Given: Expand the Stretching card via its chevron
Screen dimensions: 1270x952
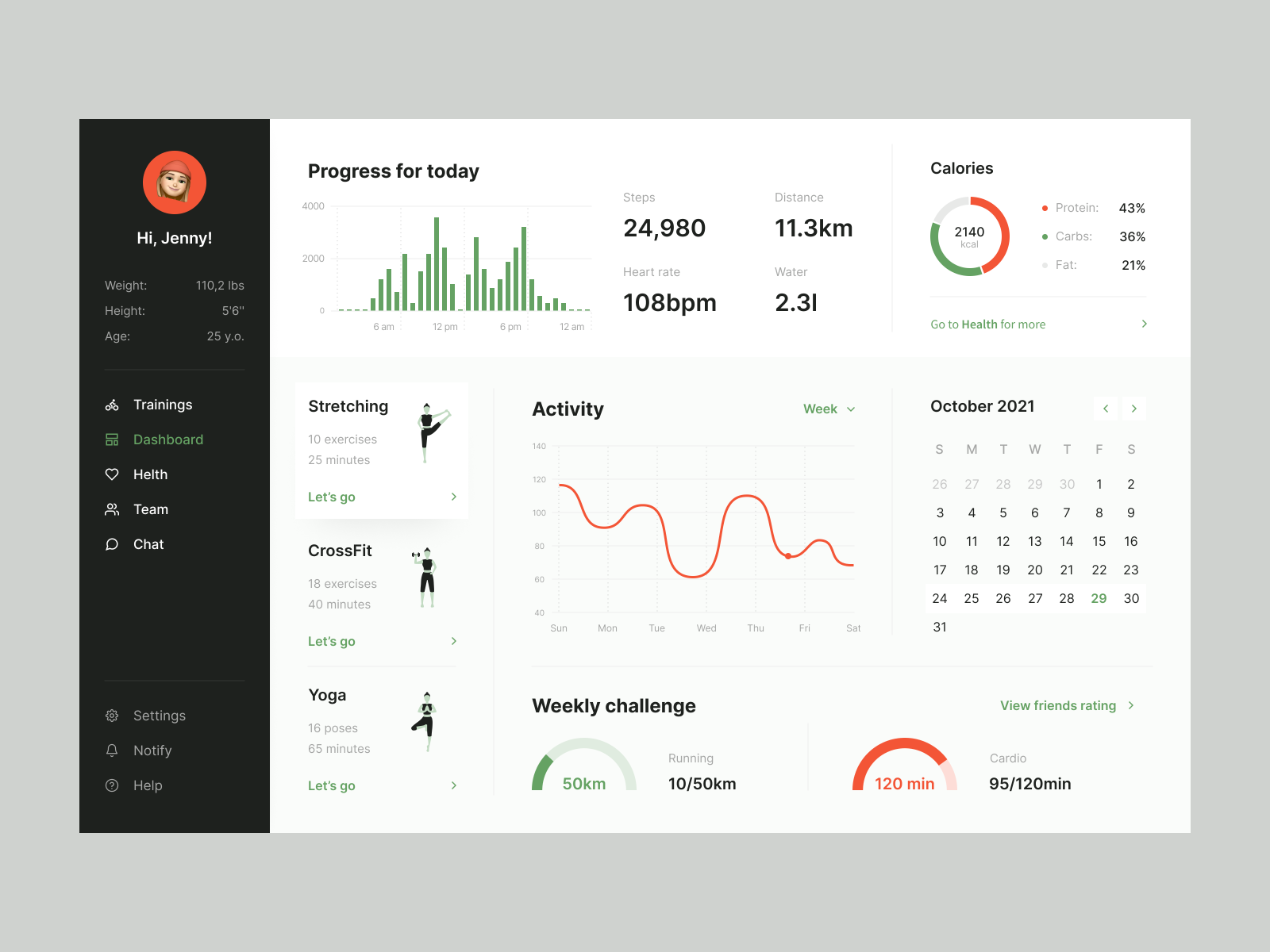Looking at the screenshot, I should (x=453, y=497).
